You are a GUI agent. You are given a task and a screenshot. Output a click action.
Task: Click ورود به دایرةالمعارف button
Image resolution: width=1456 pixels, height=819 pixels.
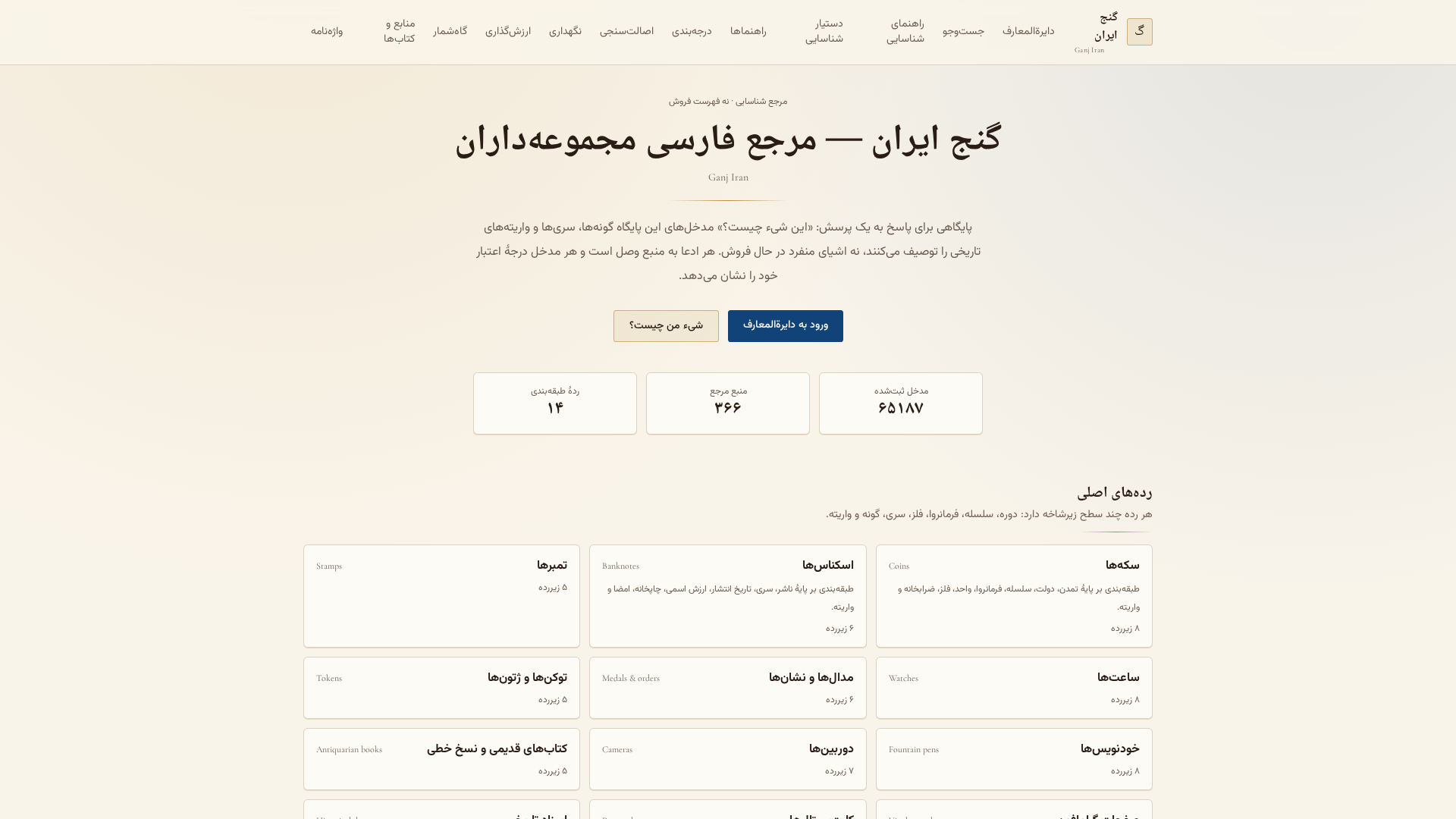tap(786, 326)
